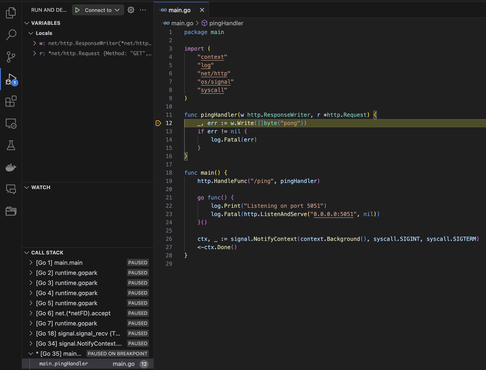Image resolution: width=486 pixels, height=370 pixels.
Task: Click the RUN AND DE... panel title
Action: point(49,10)
